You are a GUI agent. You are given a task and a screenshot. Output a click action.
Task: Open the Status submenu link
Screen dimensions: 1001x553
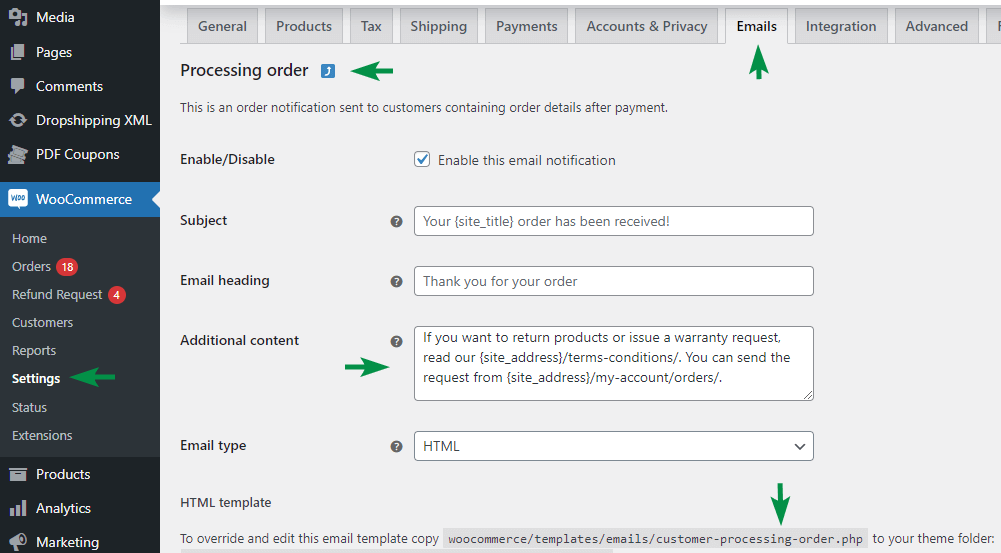pos(29,407)
